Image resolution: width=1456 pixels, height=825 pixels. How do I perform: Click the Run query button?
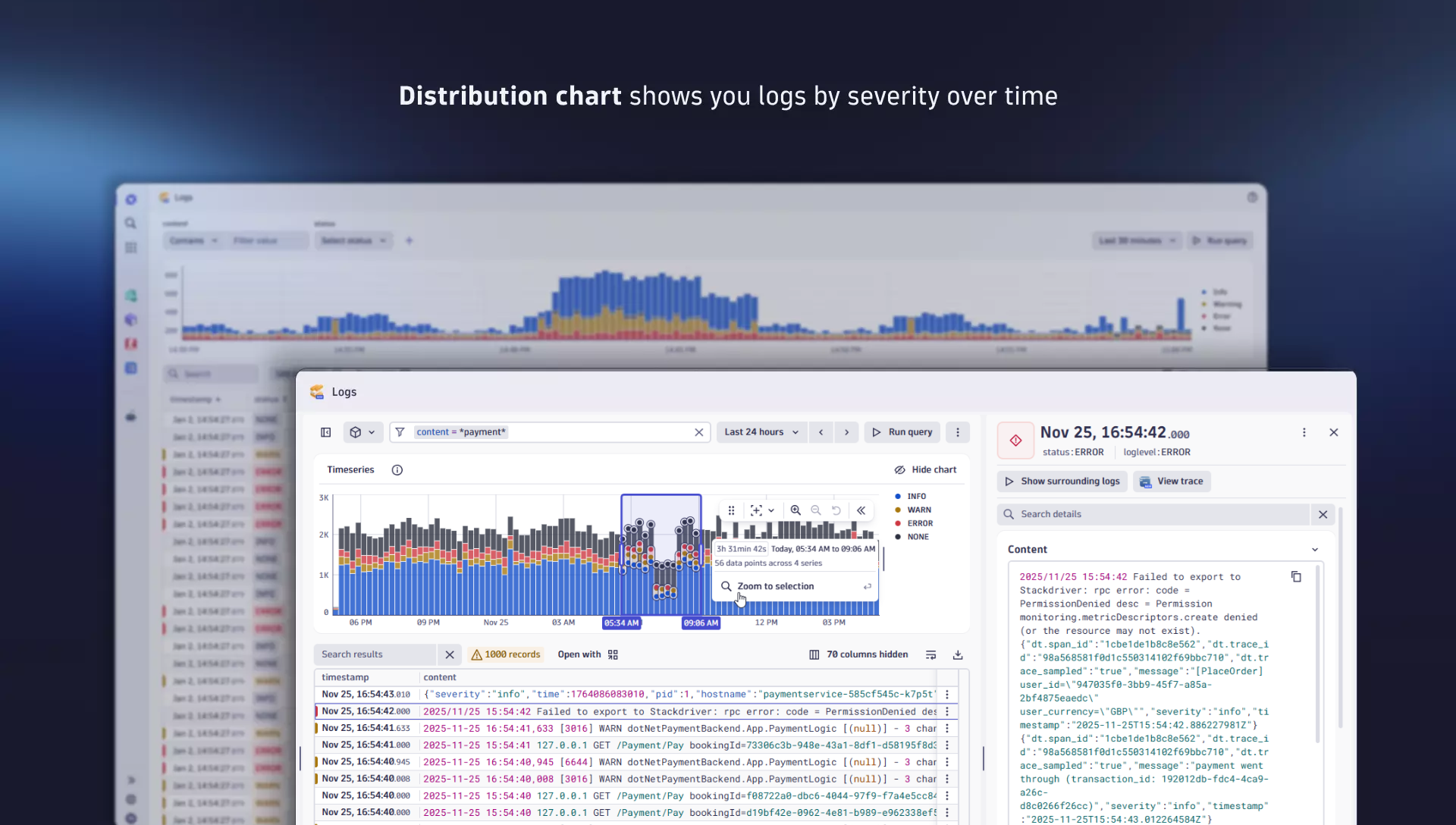coord(902,431)
